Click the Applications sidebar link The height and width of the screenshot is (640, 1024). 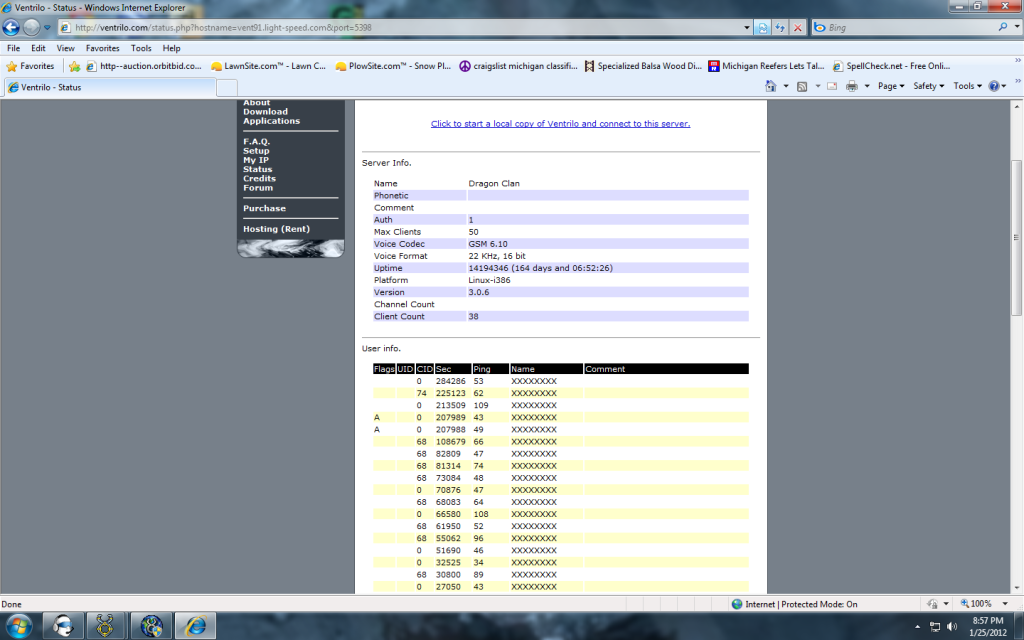pos(272,121)
